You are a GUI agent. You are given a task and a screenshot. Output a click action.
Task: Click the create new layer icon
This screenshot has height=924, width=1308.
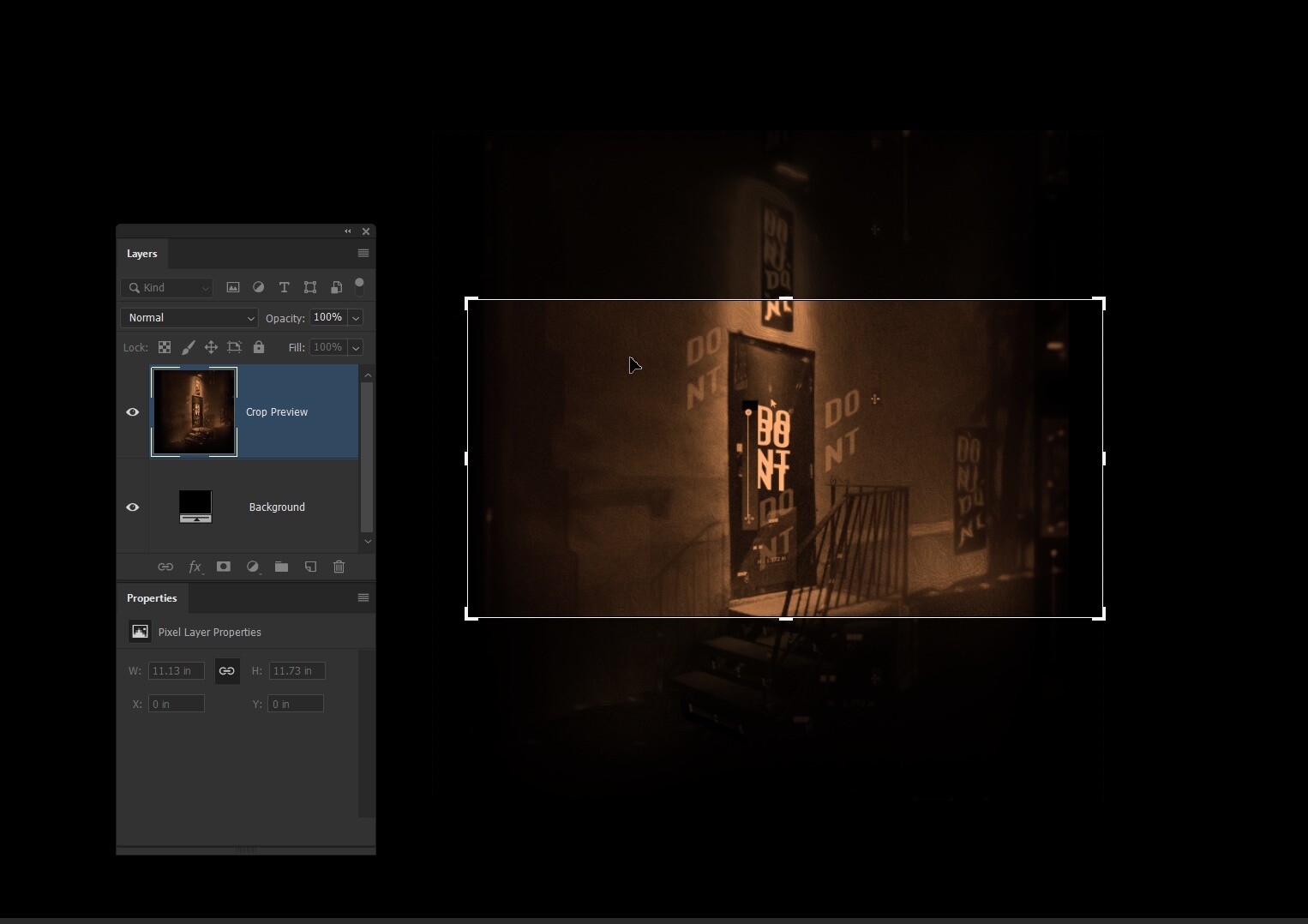(310, 567)
